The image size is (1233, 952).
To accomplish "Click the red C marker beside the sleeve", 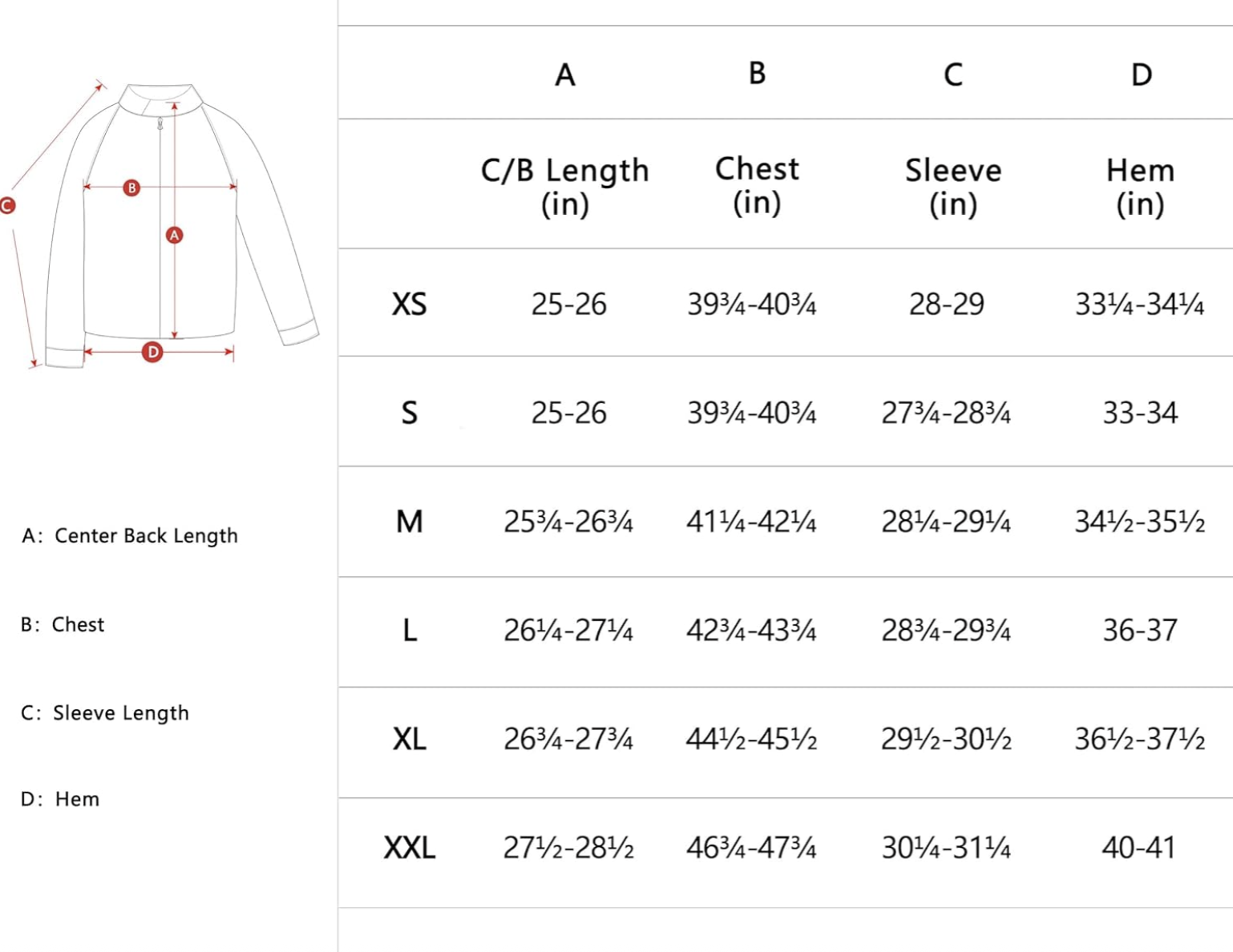I will coord(7,206).
